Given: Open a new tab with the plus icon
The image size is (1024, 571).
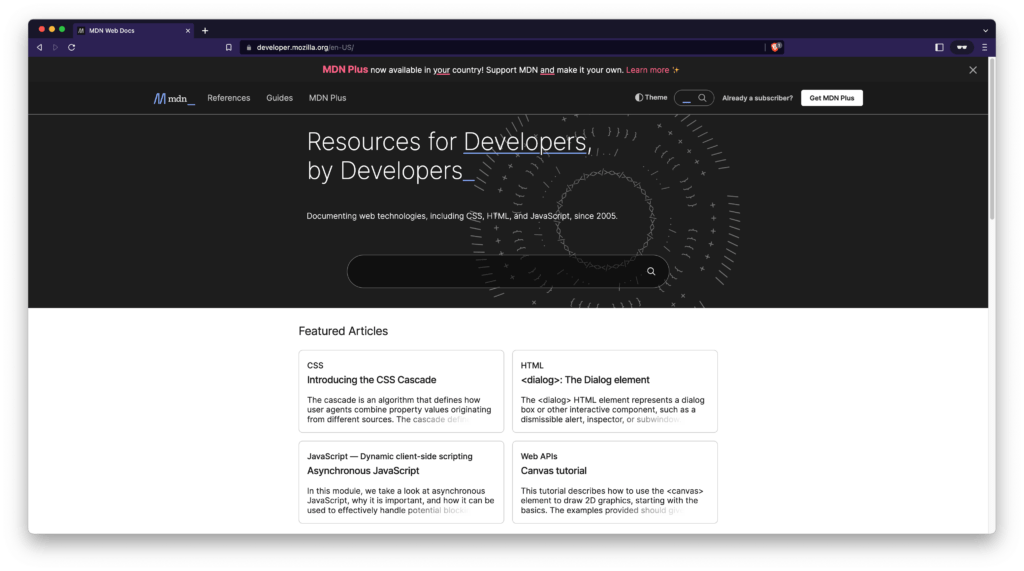Looking at the screenshot, I should click(205, 31).
